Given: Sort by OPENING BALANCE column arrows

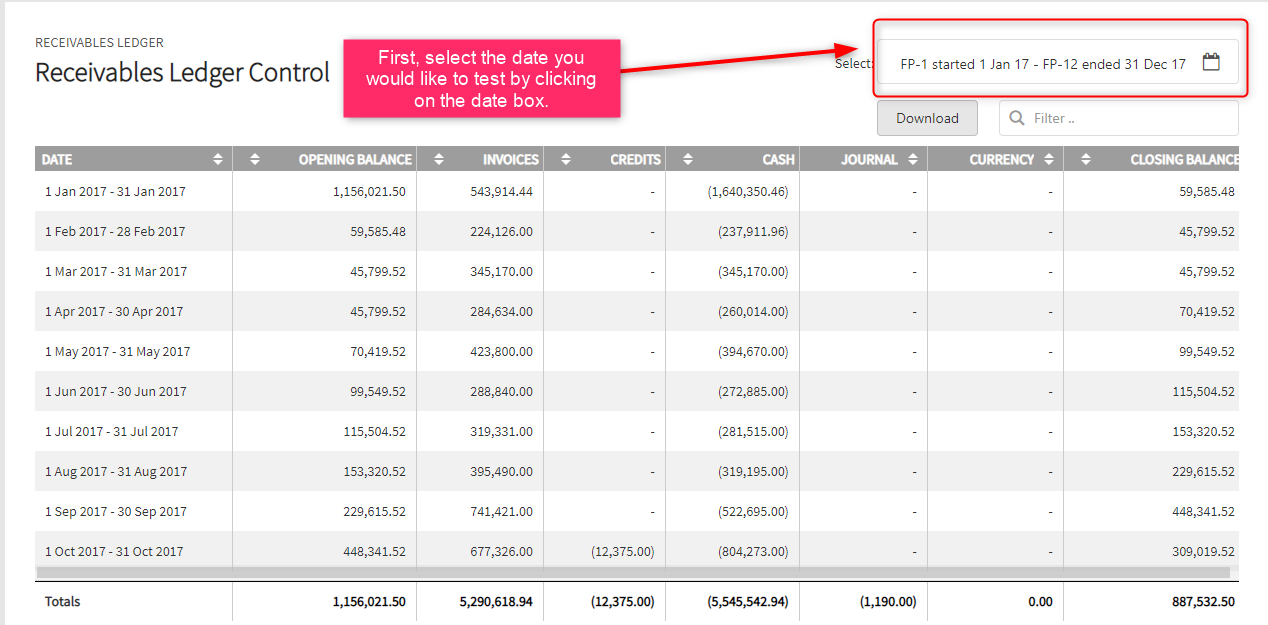Looking at the screenshot, I should click(x=254, y=159).
